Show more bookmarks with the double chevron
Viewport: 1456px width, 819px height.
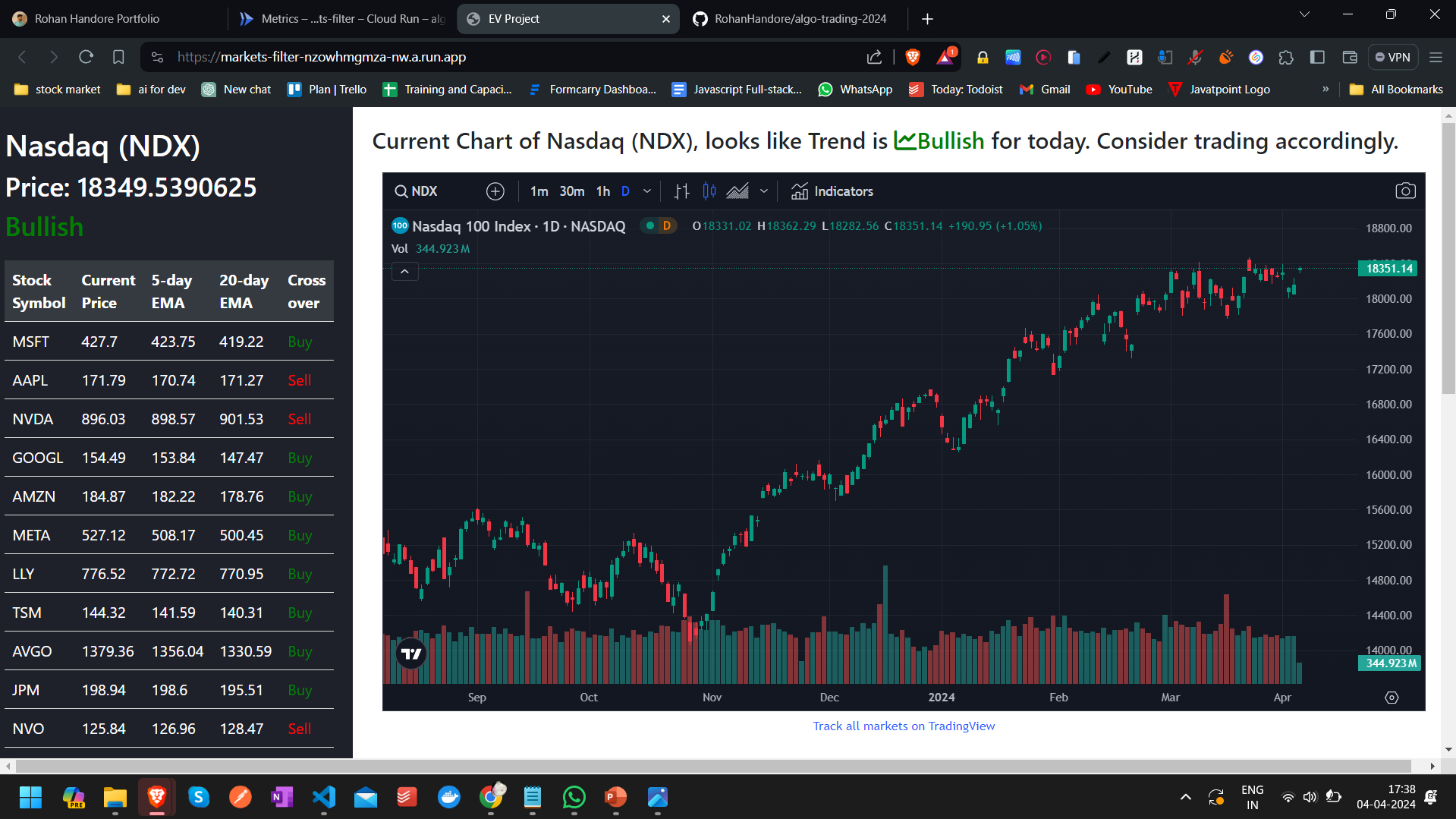pos(1325,90)
